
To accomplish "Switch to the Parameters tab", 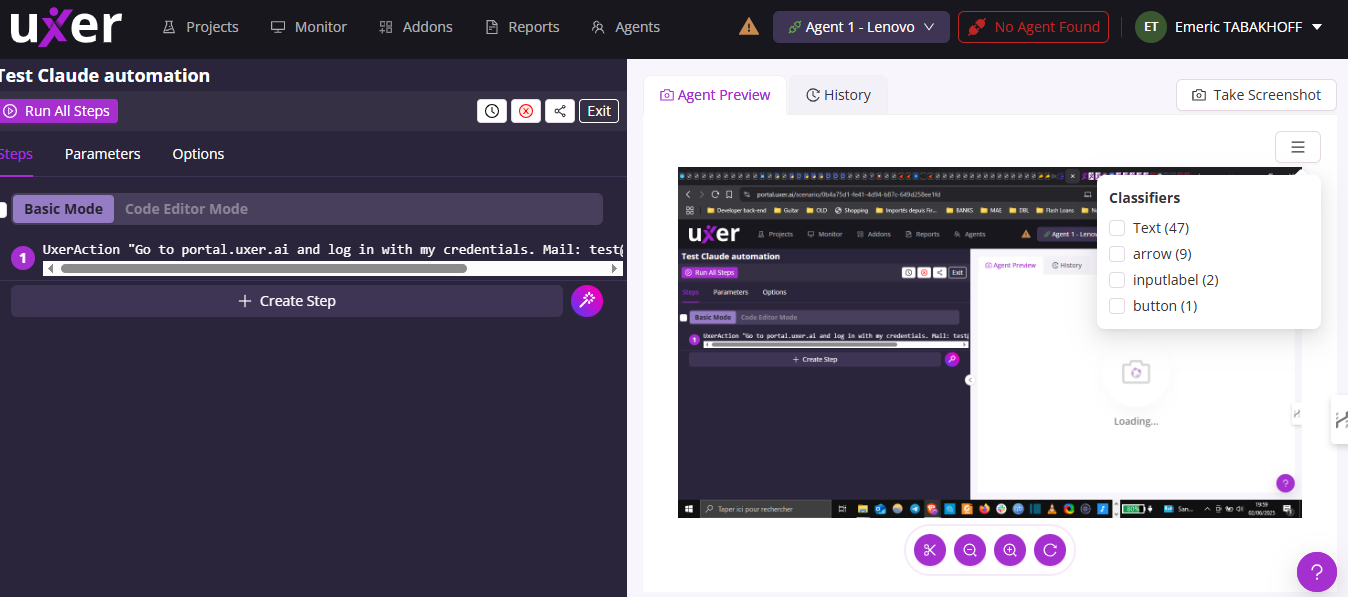I will 103,154.
